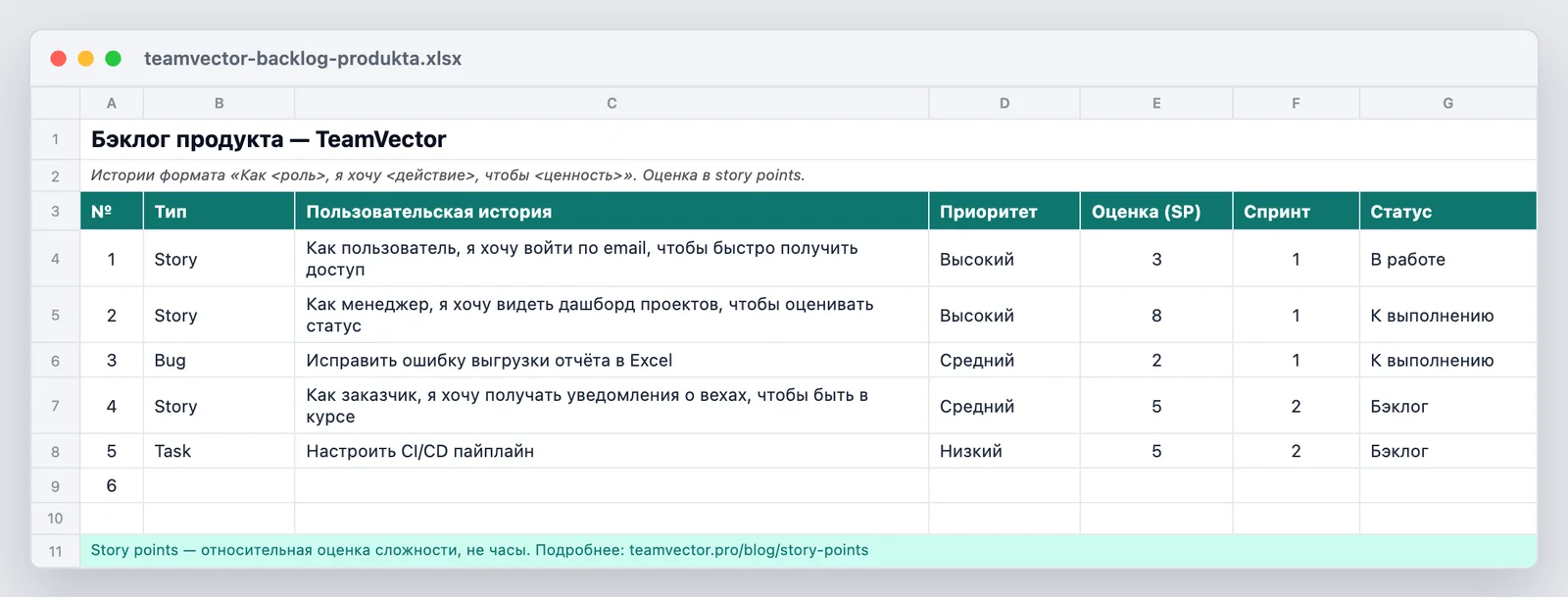1568x597 pixels.
Task: Select row 8 header
Action: click(x=55, y=451)
